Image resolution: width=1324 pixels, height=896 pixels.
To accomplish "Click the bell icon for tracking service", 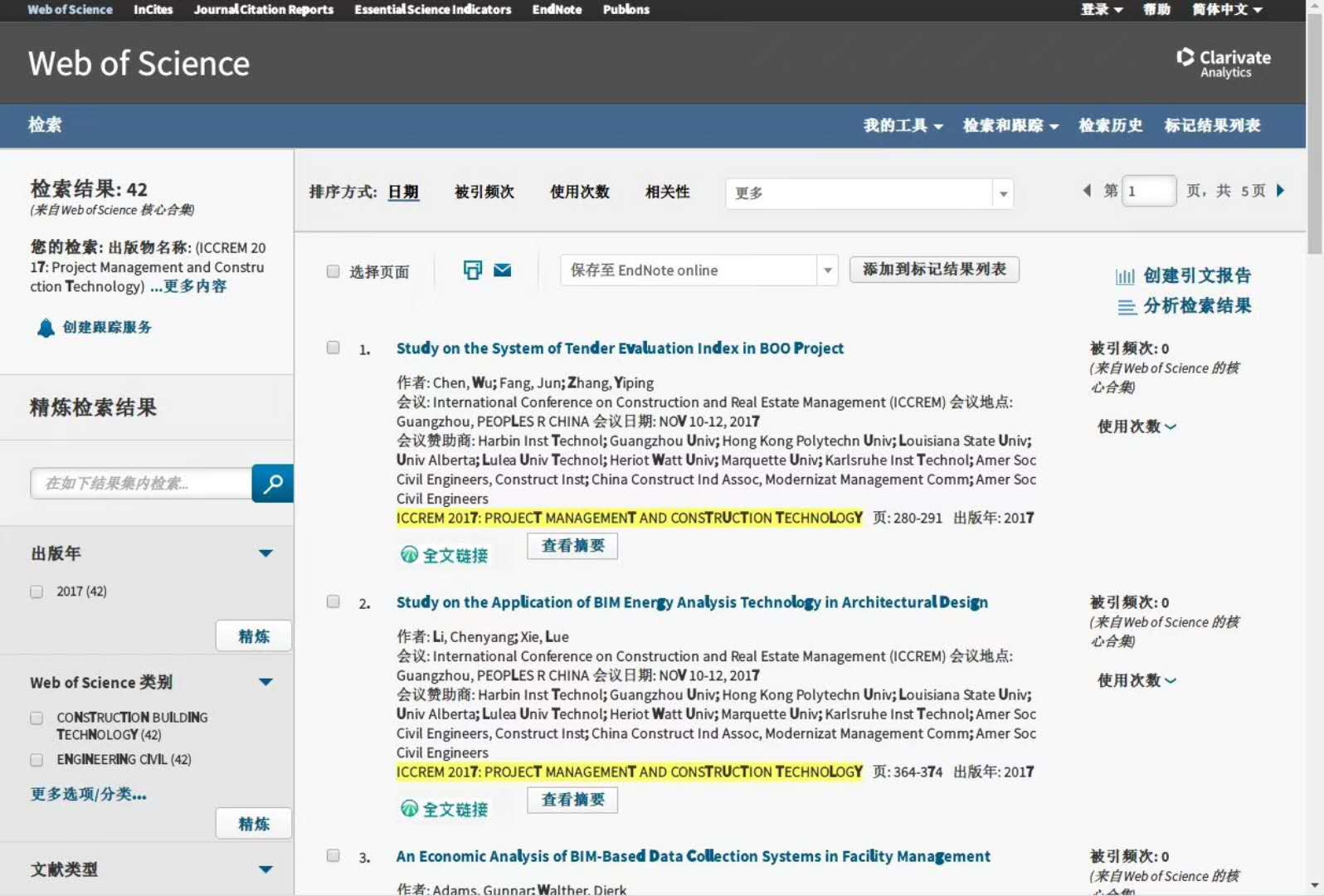I will click(x=46, y=328).
